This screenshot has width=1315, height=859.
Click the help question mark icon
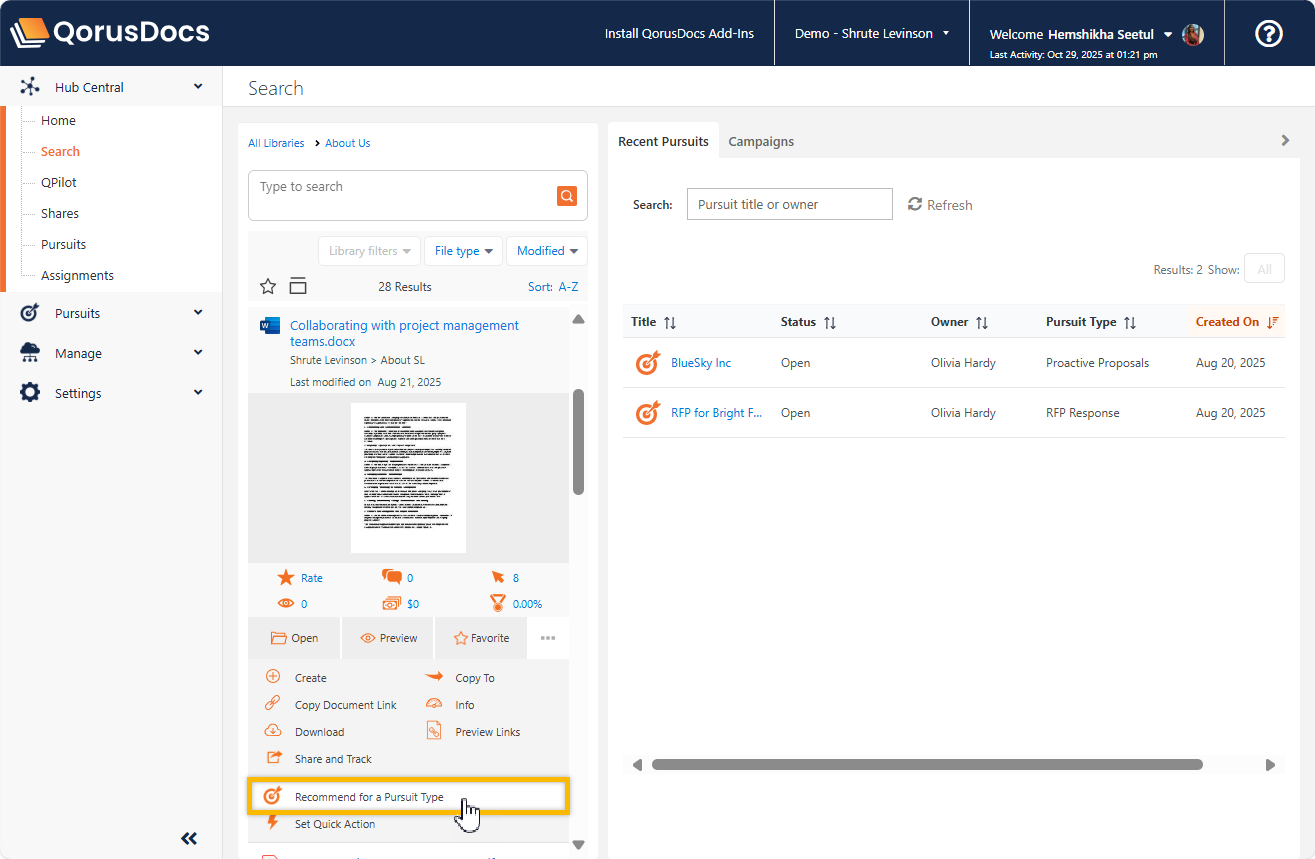(1268, 33)
